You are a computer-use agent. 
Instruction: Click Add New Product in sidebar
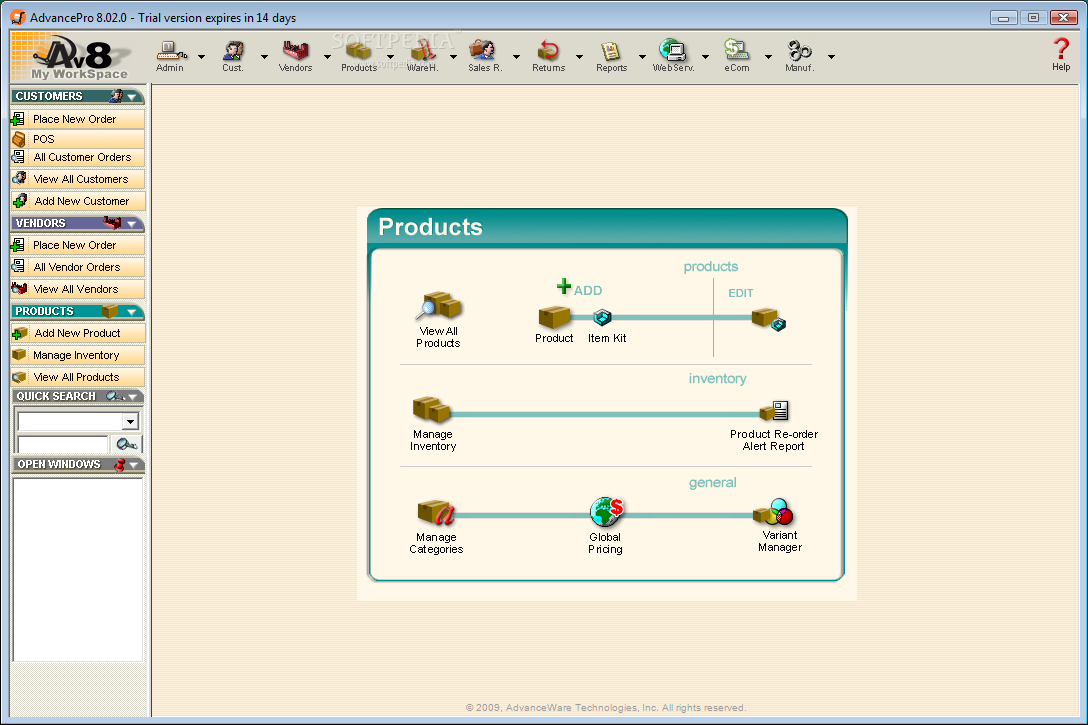78,334
